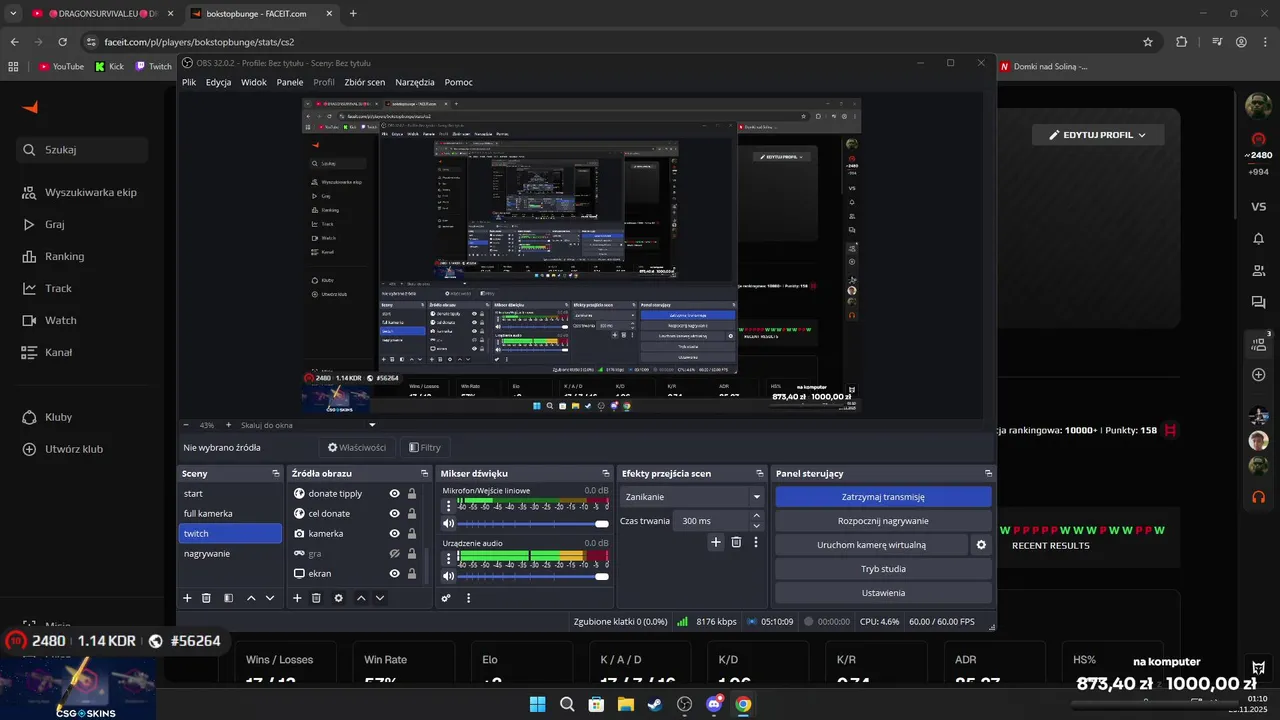Click Zatrzymaj transmisję button
This screenshot has height=720, width=1280.
(883, 497)
